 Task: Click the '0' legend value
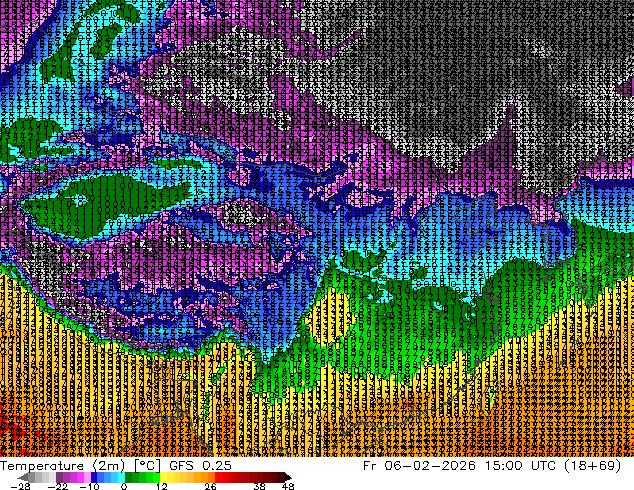(x=124, y=486)
